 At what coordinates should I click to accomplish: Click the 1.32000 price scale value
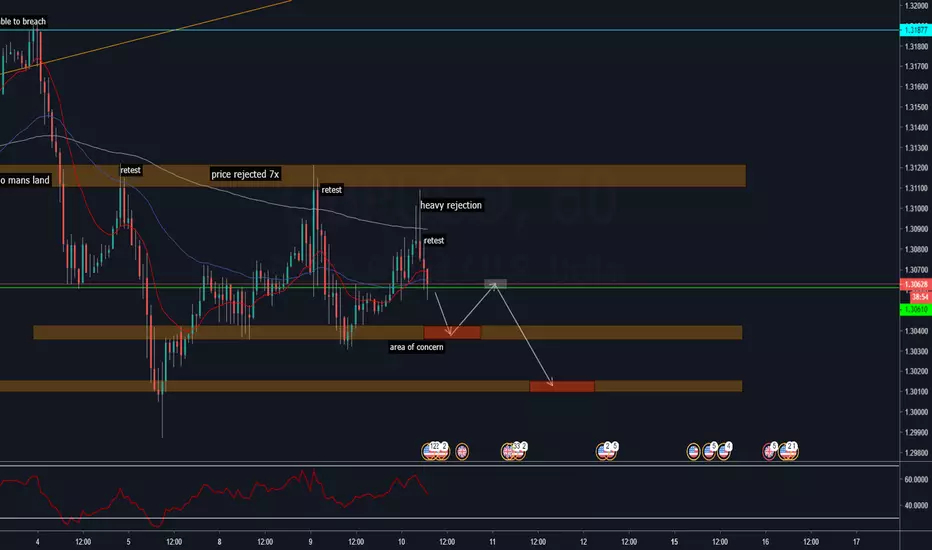(916, 5)
